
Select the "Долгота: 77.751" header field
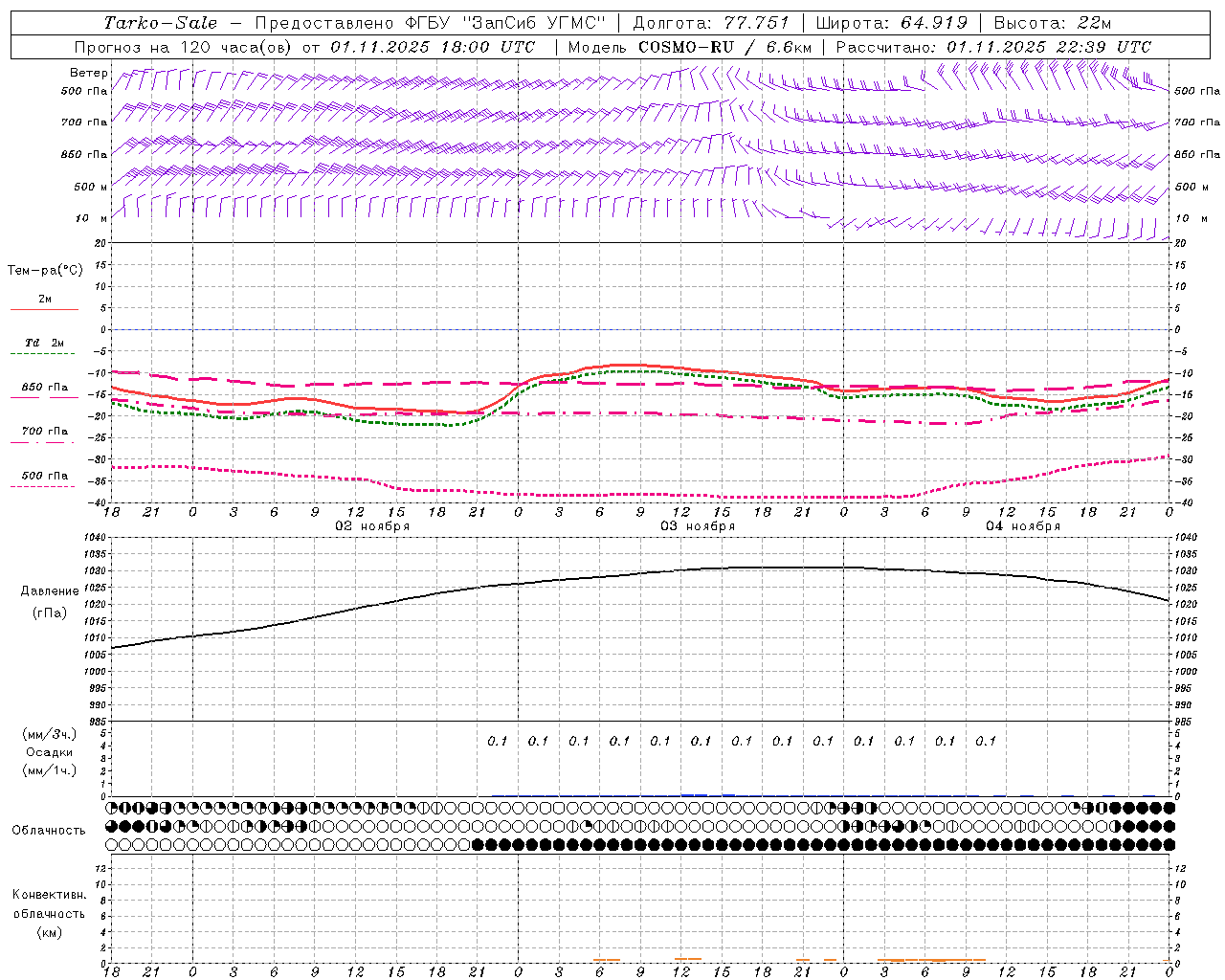pyautogui.click(x=711, y=23)
